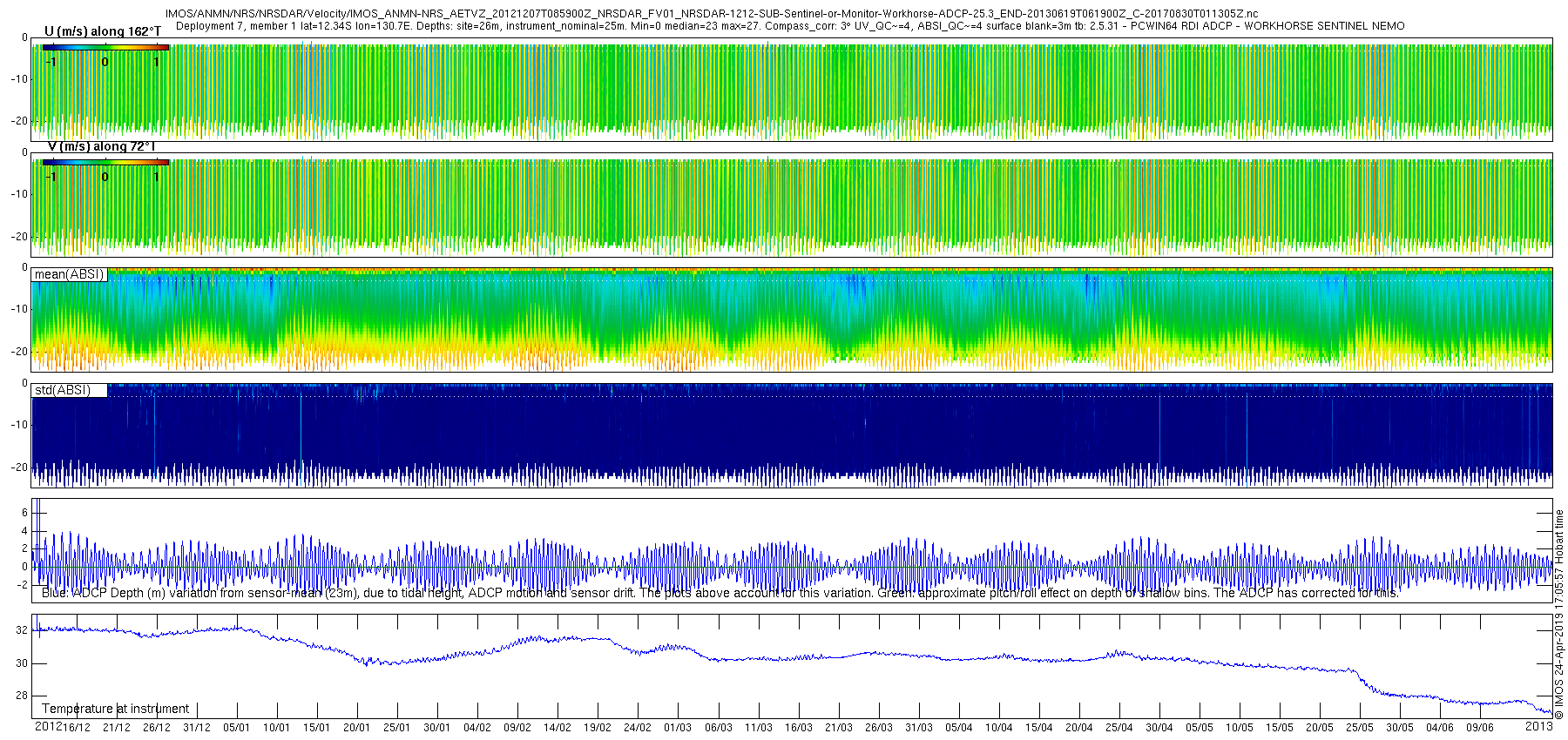
Task: Click the '30' temperature axis tick label
Action: [22, 663]
